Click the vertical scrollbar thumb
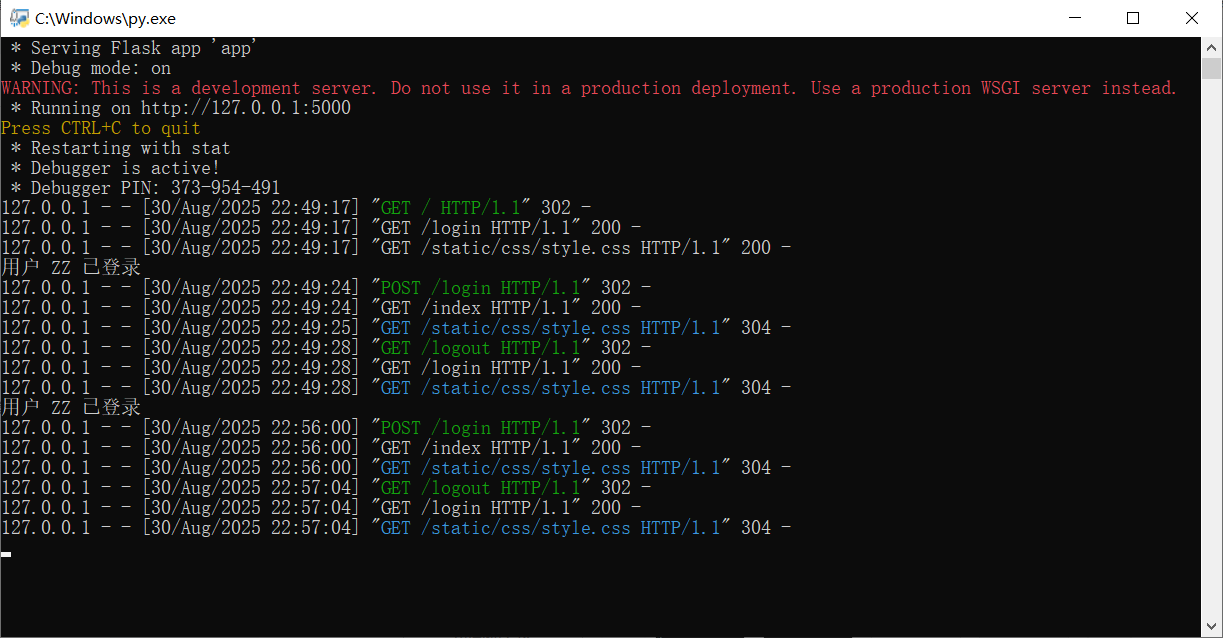 click(1211, 68)
